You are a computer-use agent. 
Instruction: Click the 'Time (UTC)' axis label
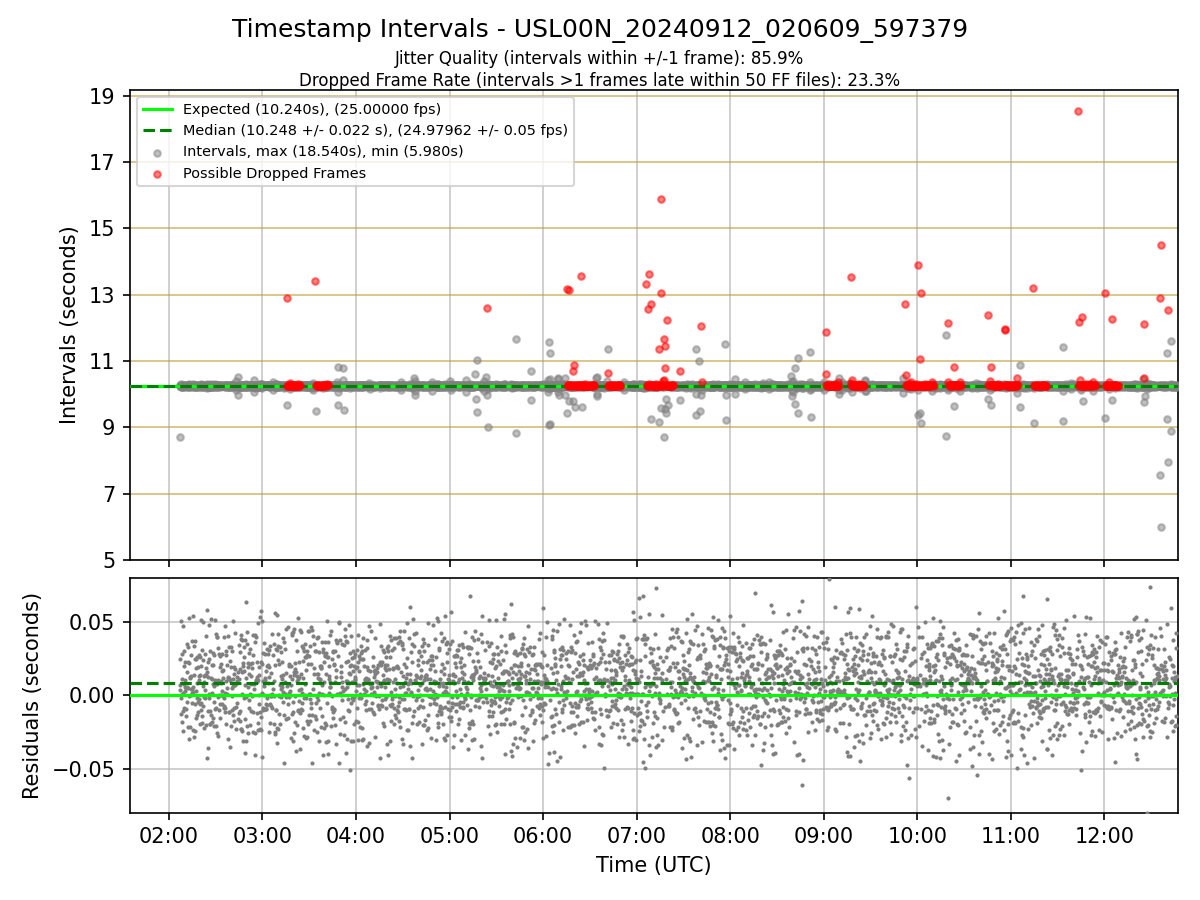coord(653,865)
